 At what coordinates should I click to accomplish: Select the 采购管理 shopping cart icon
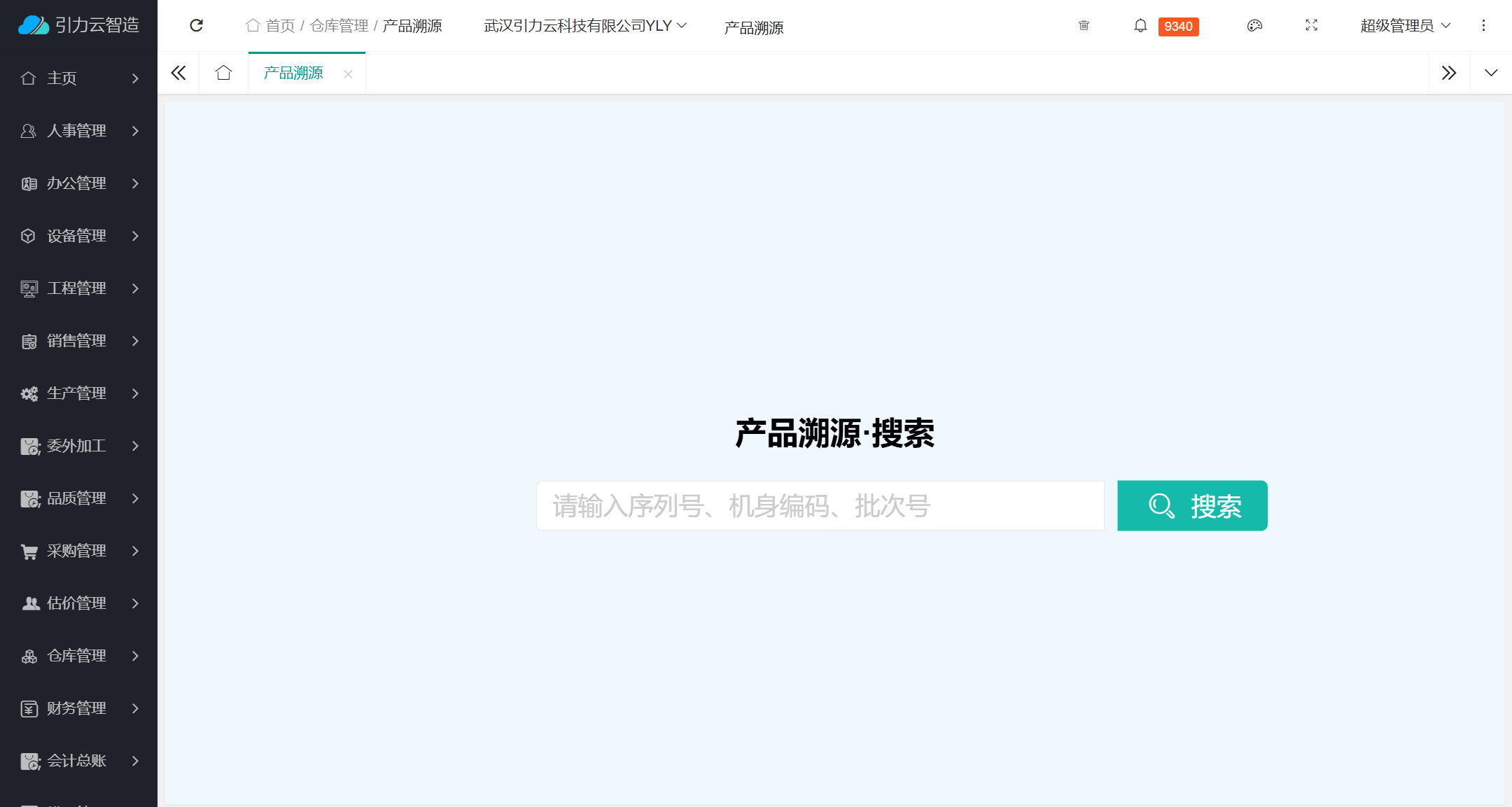pyautogui.click(x=29, y=551)
